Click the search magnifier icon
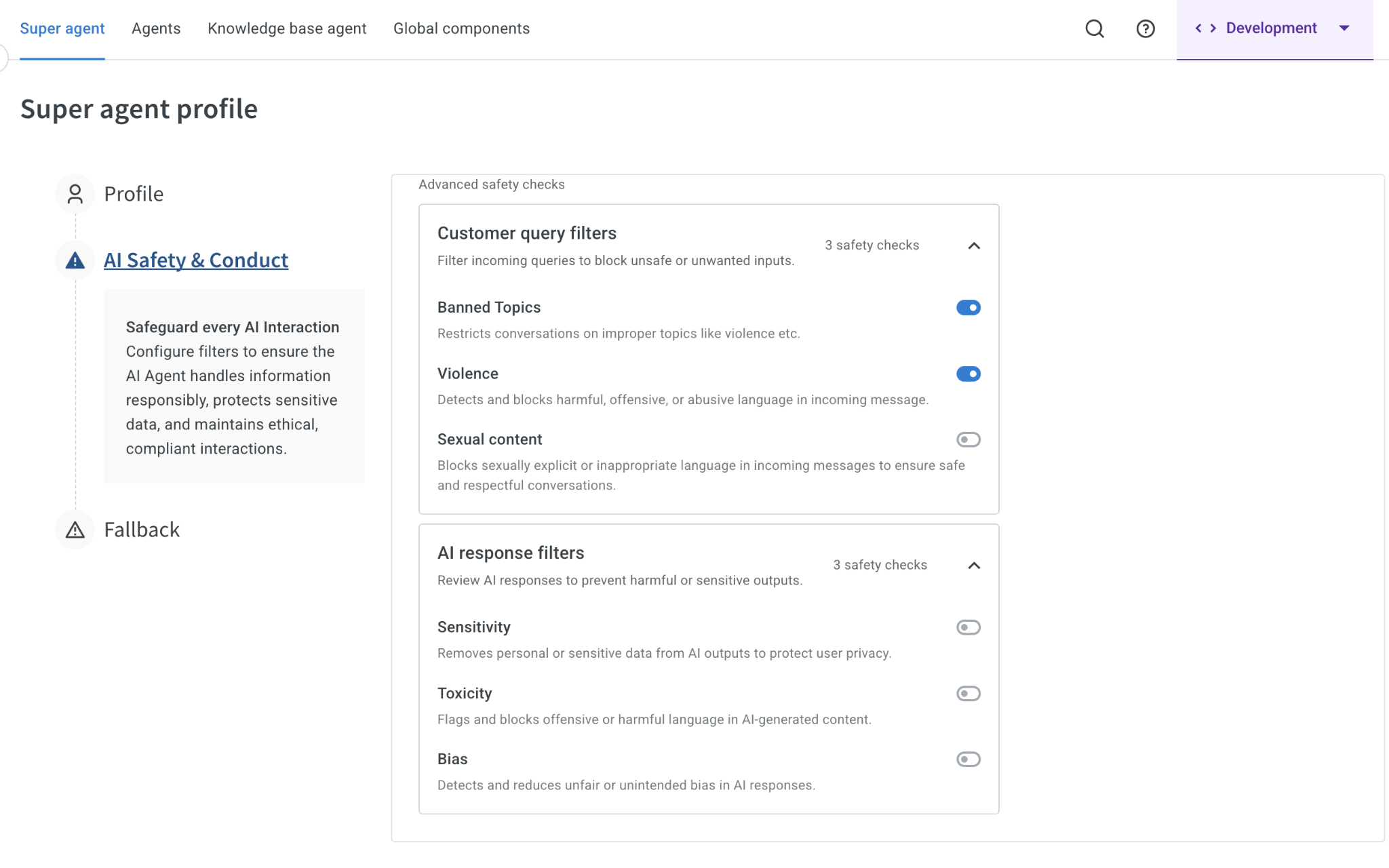Image resolution: width=1389 pixels, height=868 pixels. click(x=1095, y=28)
